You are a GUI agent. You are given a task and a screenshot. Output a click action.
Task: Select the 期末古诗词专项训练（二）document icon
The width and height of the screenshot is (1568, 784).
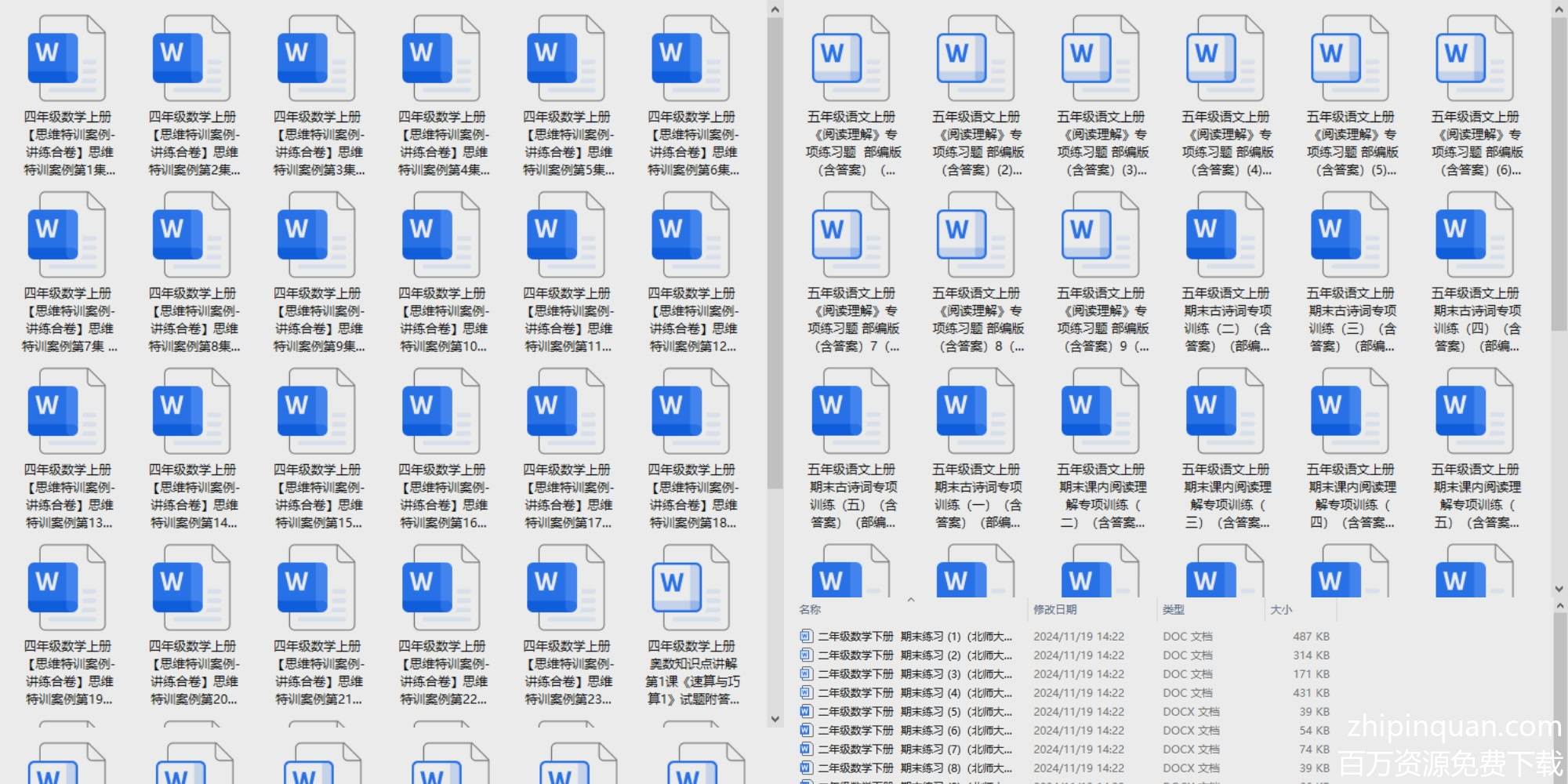pyautogui.click(x=1225, y=235)
